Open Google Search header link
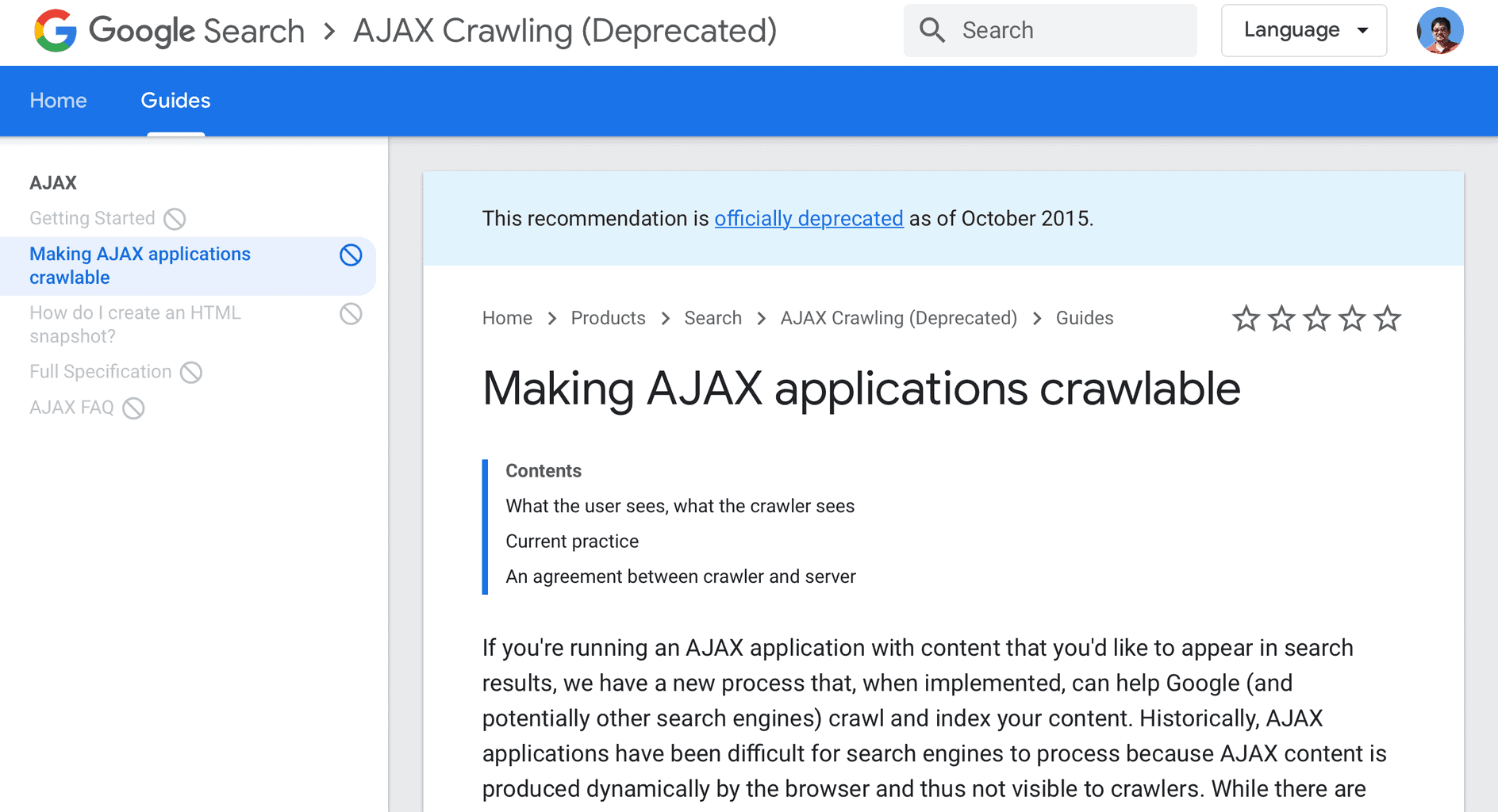The image size is (1498, 812). tap(197, 31)
